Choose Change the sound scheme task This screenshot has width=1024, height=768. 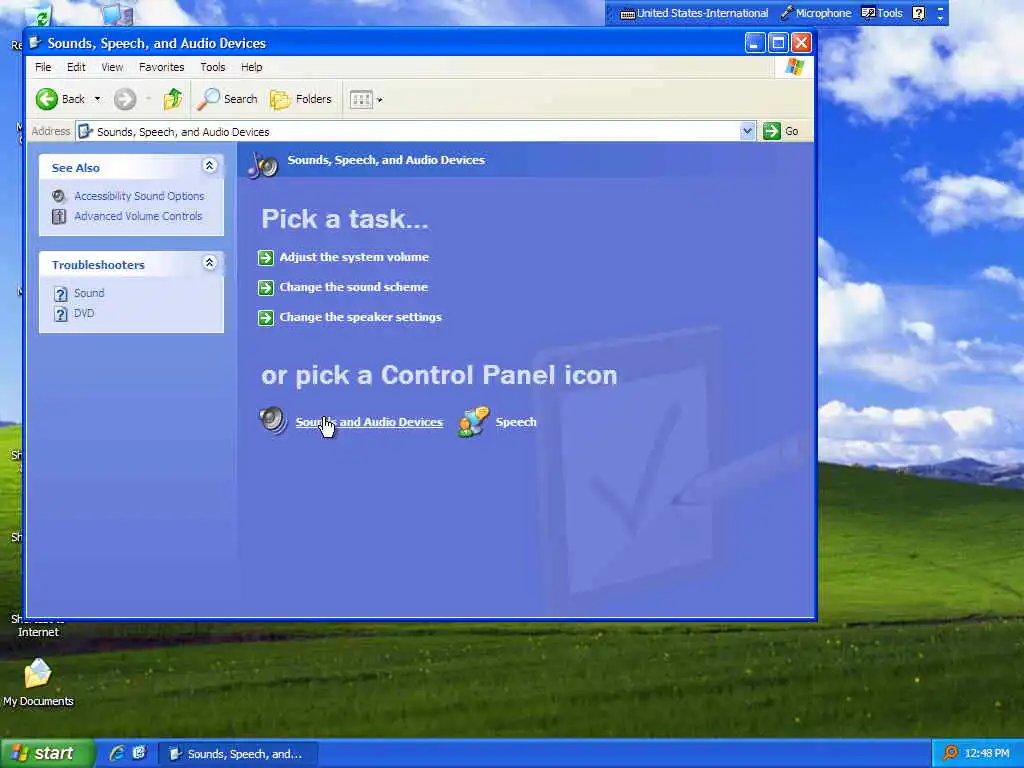tap(353, 287)
